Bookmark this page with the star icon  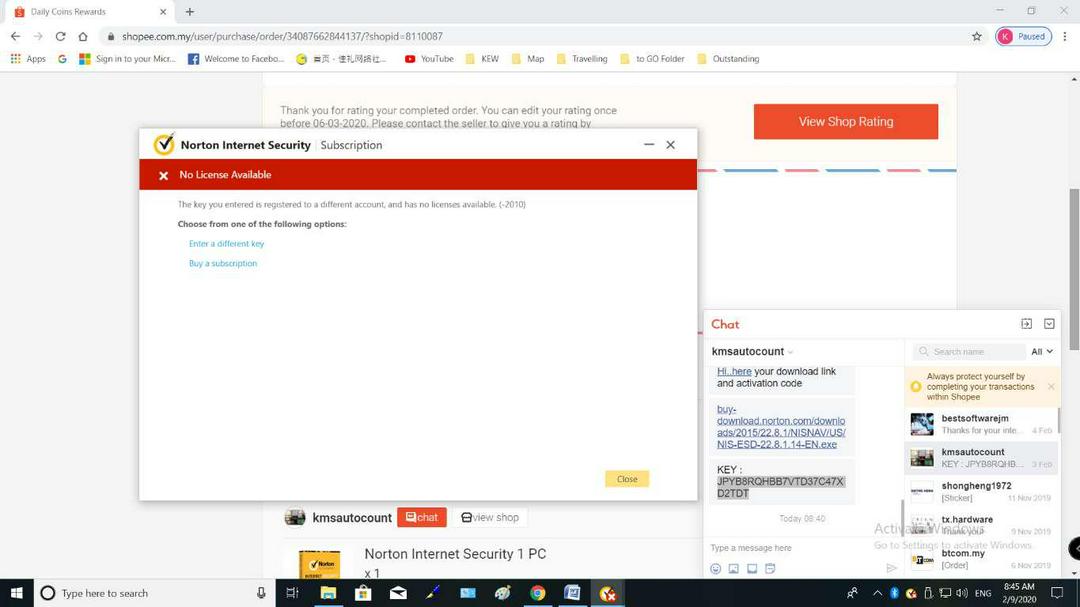point(977,37)
